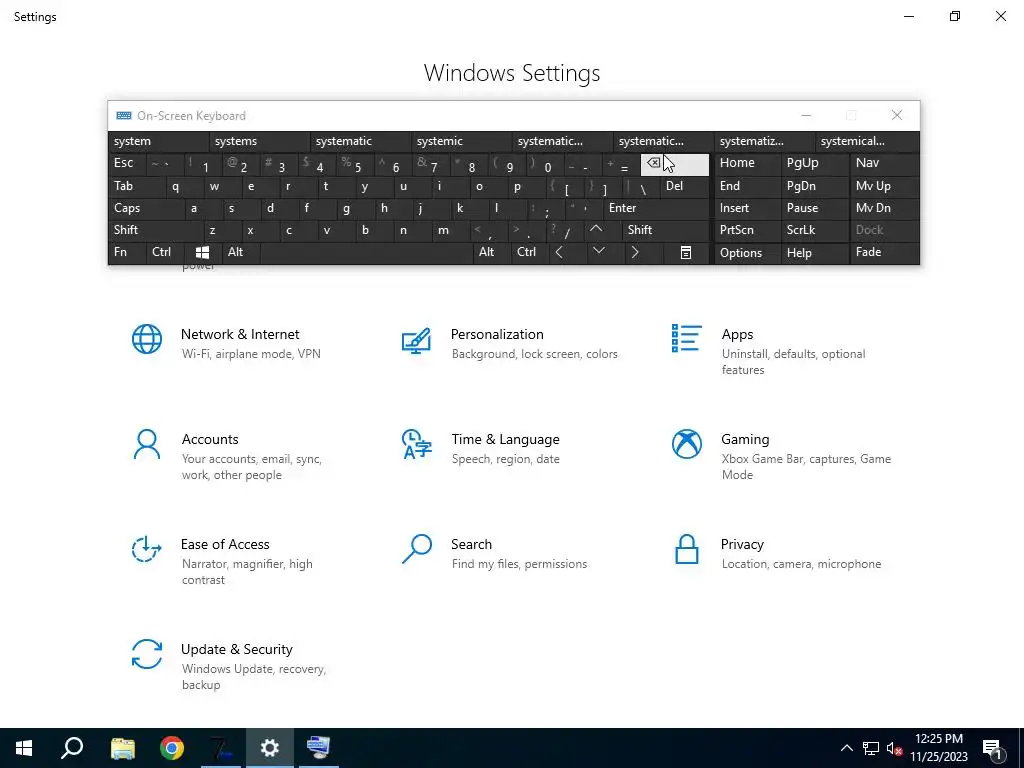Click the Insert key

click(747, 208)
